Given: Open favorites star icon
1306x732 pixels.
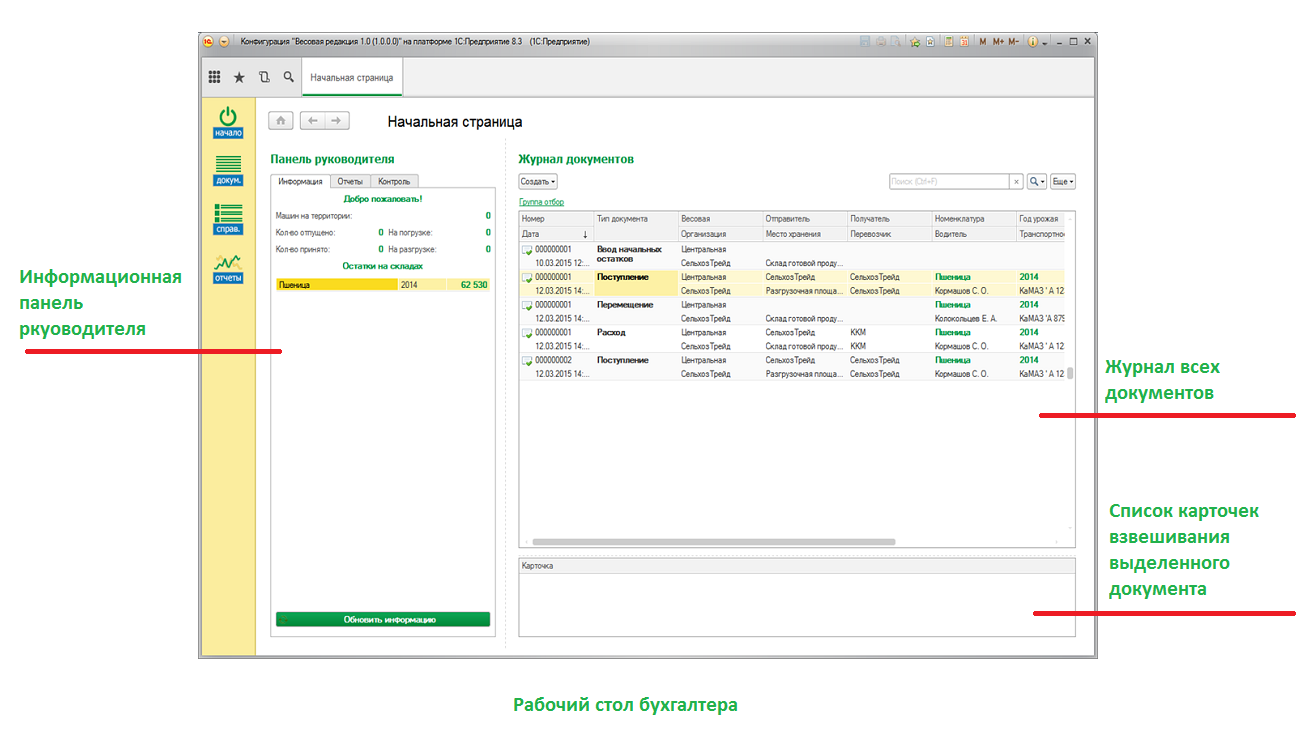Looking at the screenshot, I should tap(239, 77).
